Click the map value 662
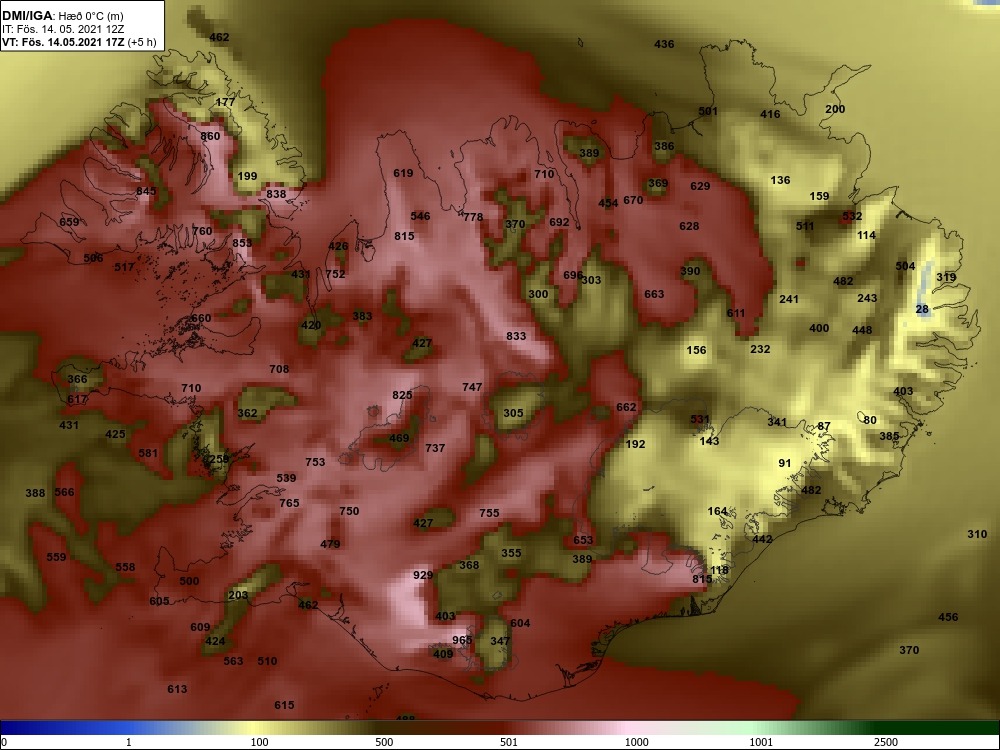This screenshot has width=1000, height=750. coord(626,408)
